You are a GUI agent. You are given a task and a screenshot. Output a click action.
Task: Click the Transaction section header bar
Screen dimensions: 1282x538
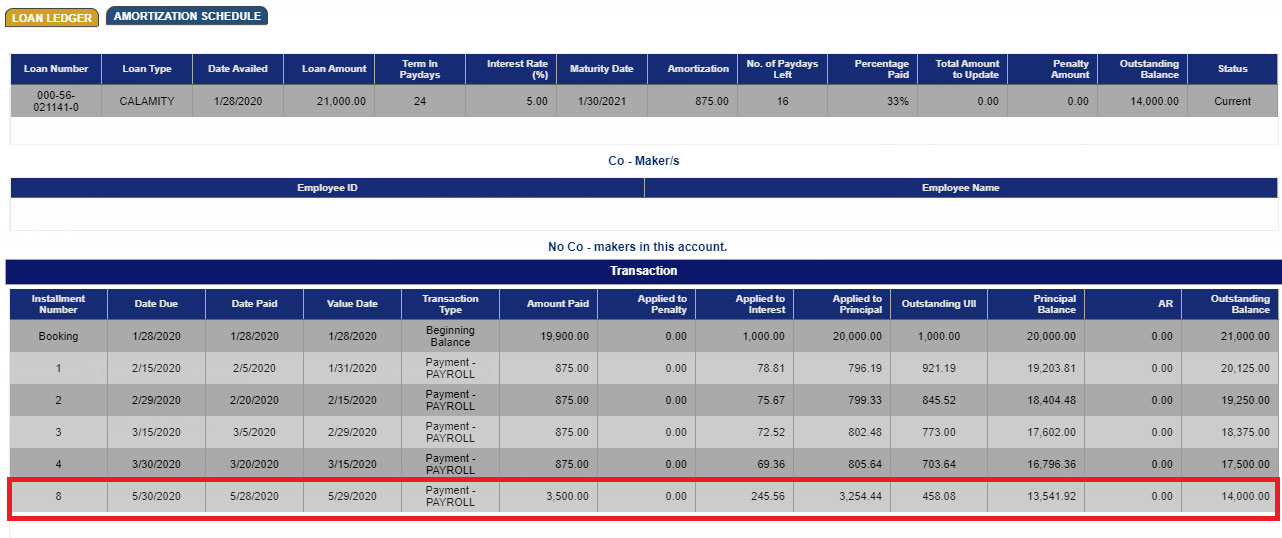click(x=643, y=271)
